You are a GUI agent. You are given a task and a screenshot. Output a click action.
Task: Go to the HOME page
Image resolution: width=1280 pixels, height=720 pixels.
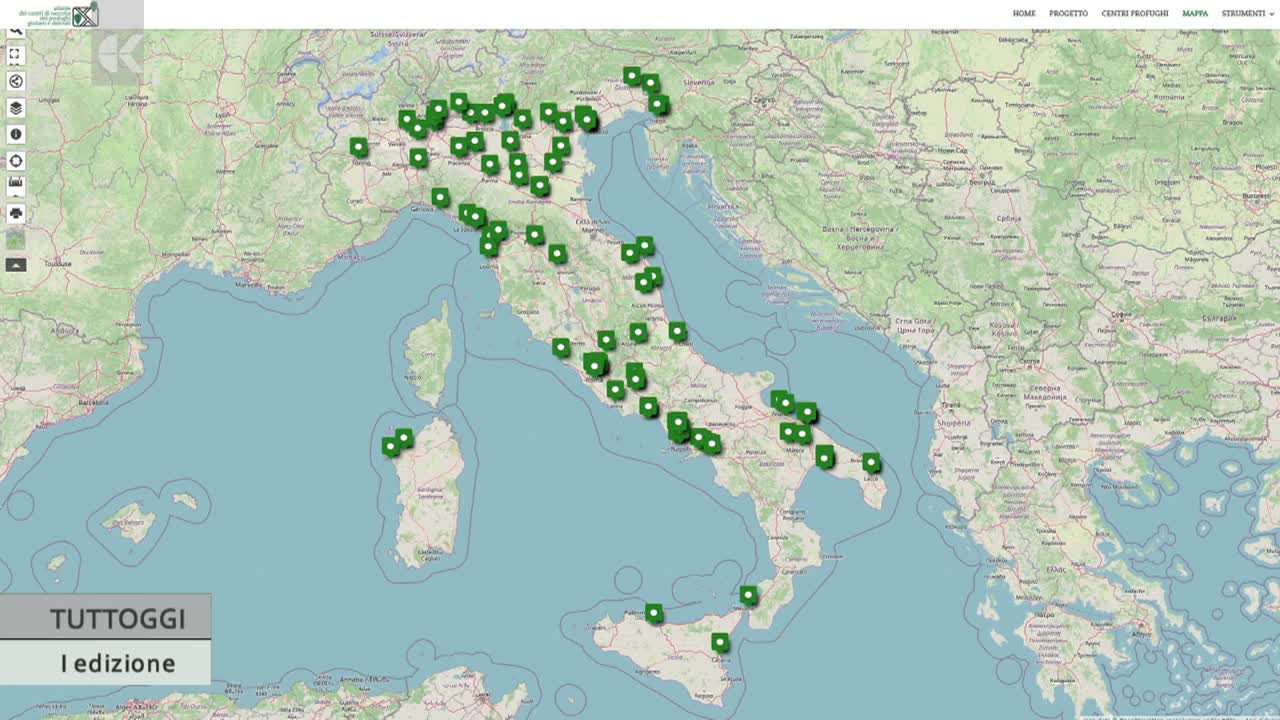click(1023, 14)
